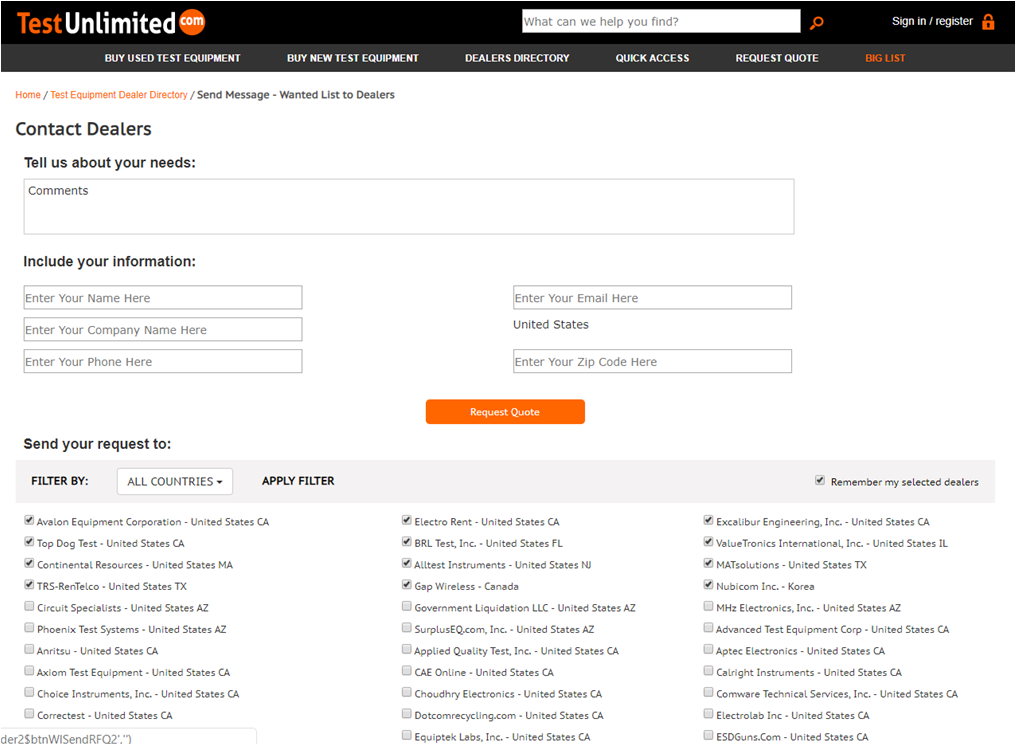Screen dimensions: 1016x745
Task: Click Sign in / register link
Action: pyautogui.click(x=932, y=21)
